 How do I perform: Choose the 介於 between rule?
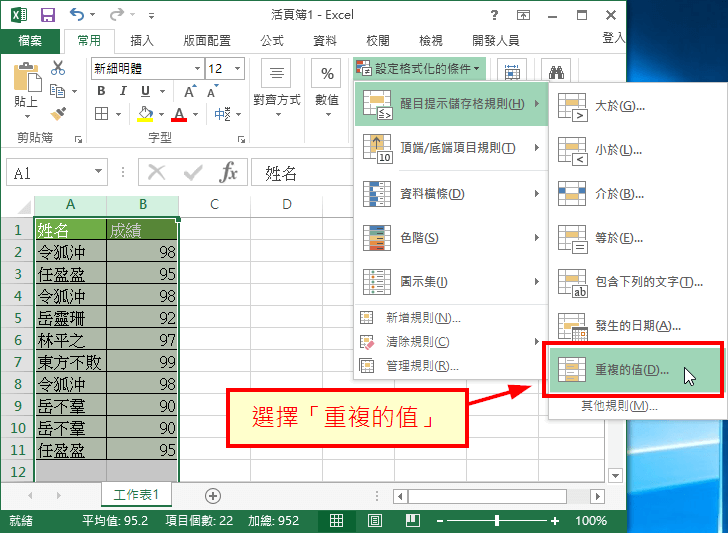click(x=637, y=194)
